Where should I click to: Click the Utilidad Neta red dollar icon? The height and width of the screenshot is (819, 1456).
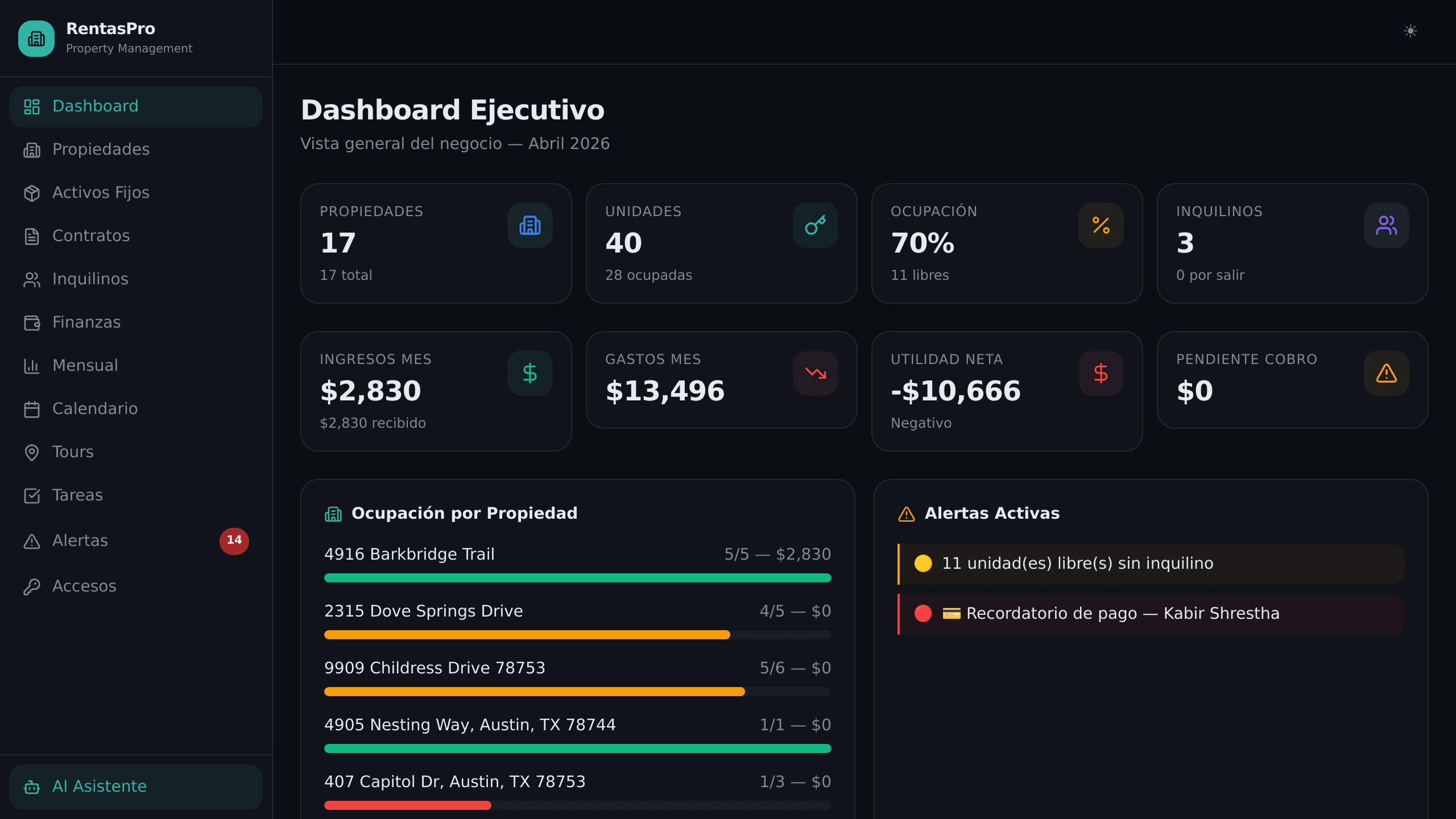(x=1101, y=373)
